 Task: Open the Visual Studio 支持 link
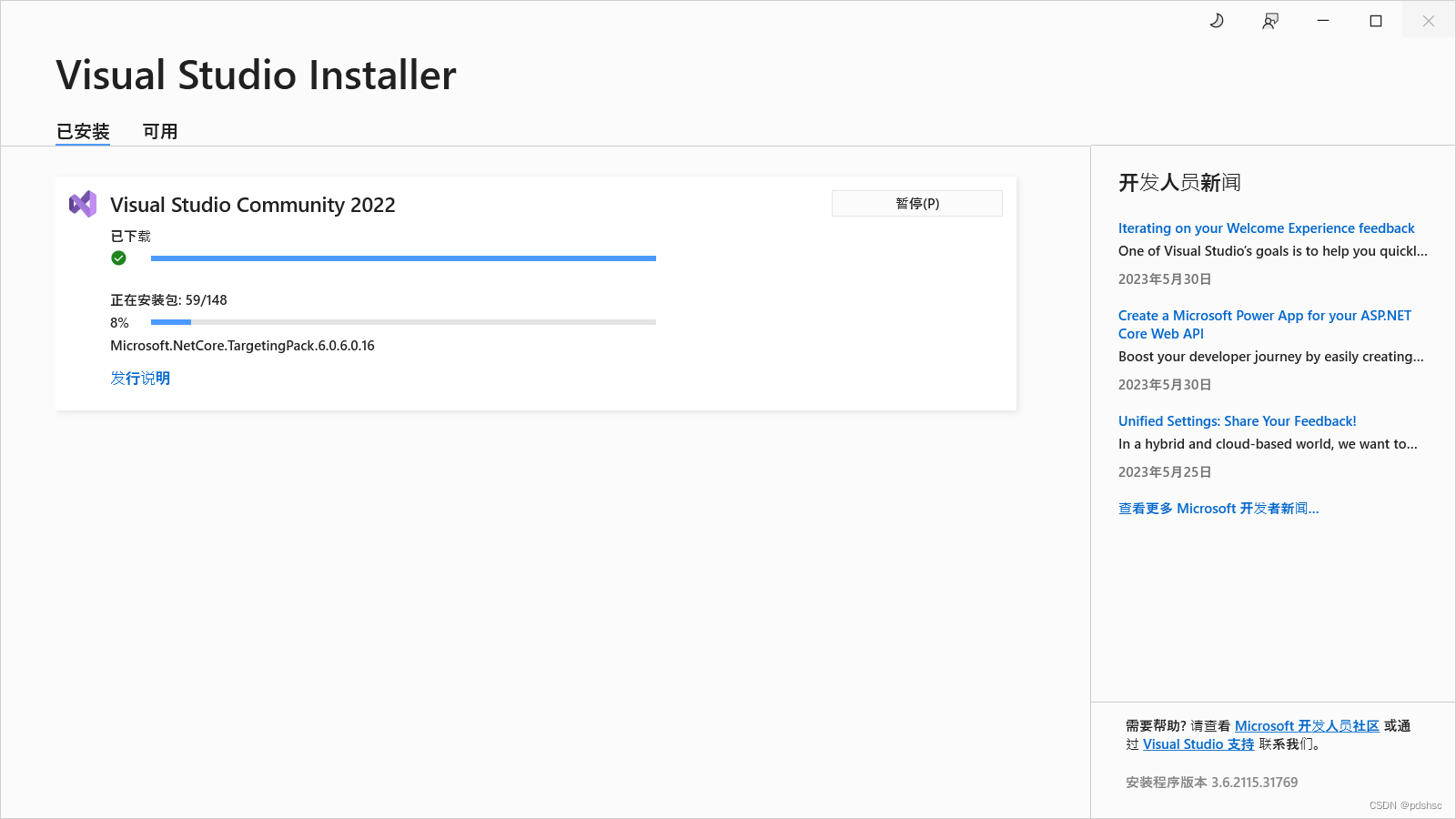point(1198,744)
